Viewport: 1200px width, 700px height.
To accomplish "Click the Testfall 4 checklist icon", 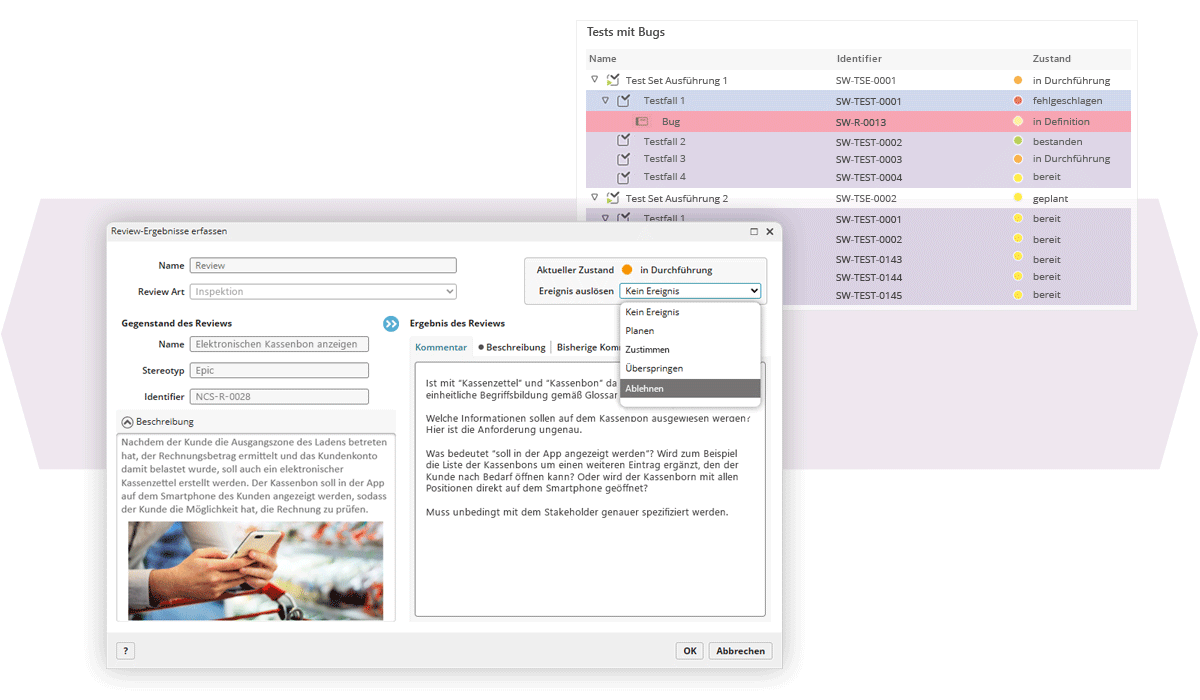I will tap(624, 177).
